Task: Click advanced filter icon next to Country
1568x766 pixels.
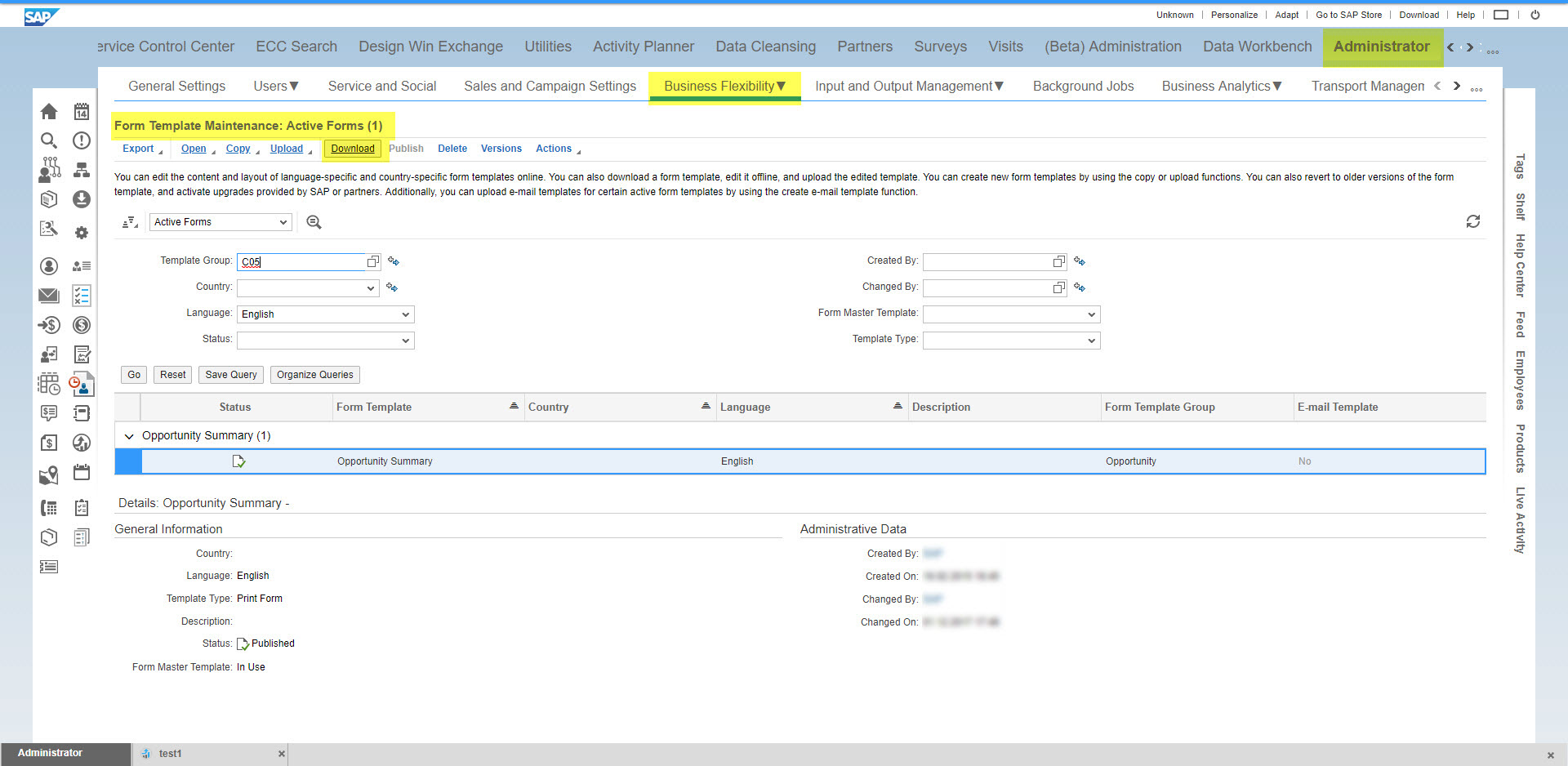Action: click(392, 287)
